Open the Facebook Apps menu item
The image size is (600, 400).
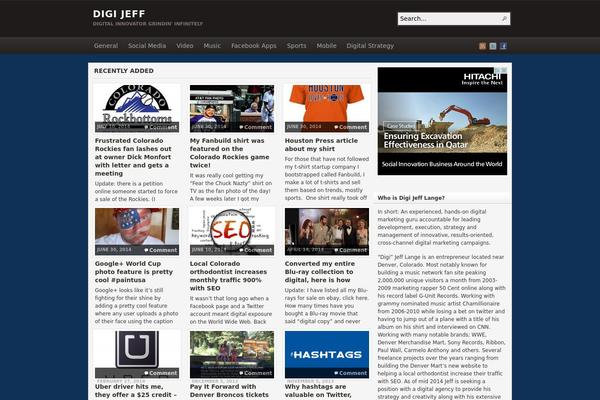tap(254, 46)
